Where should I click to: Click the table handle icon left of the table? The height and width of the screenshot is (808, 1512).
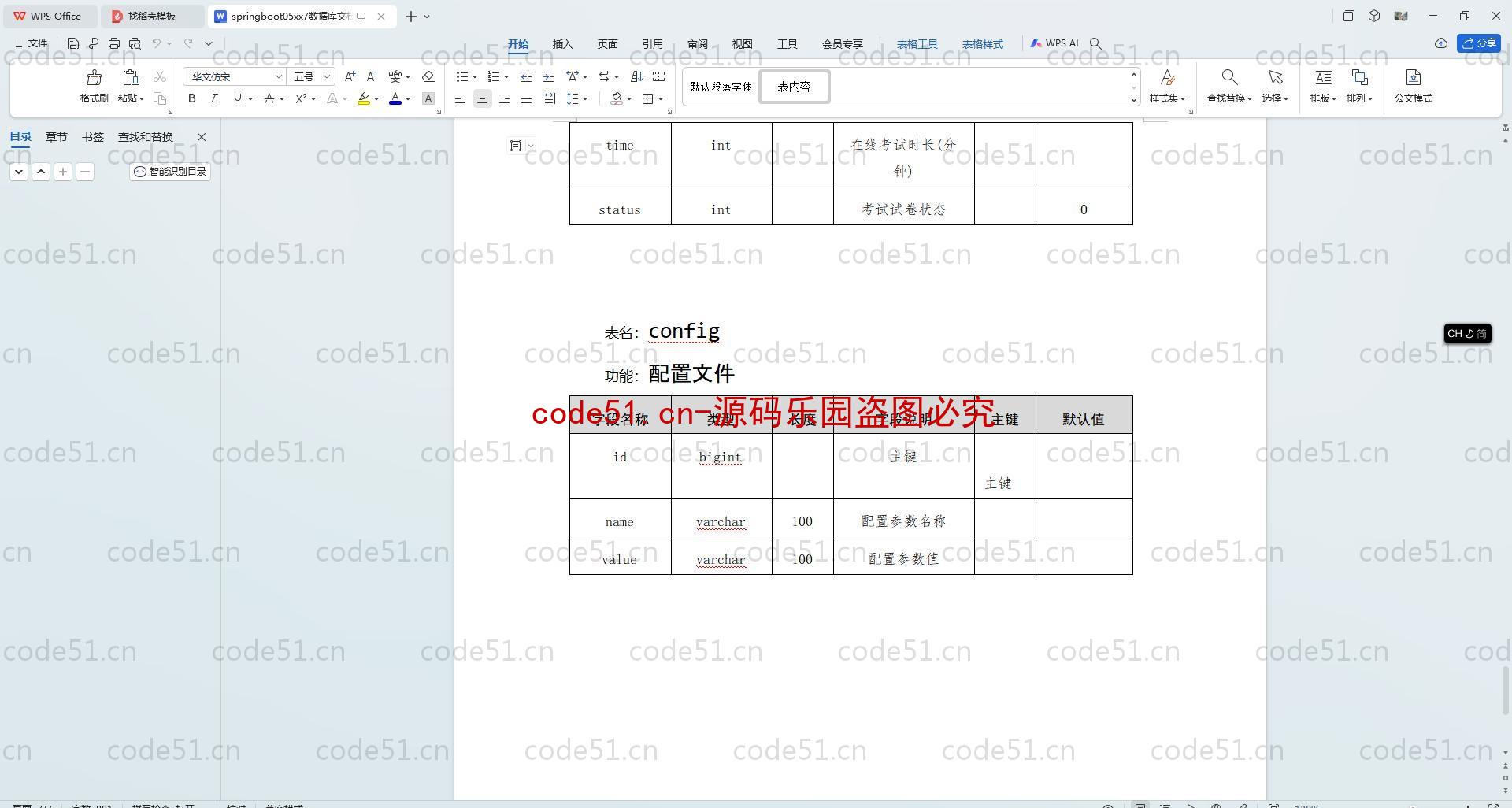point(516,145)
